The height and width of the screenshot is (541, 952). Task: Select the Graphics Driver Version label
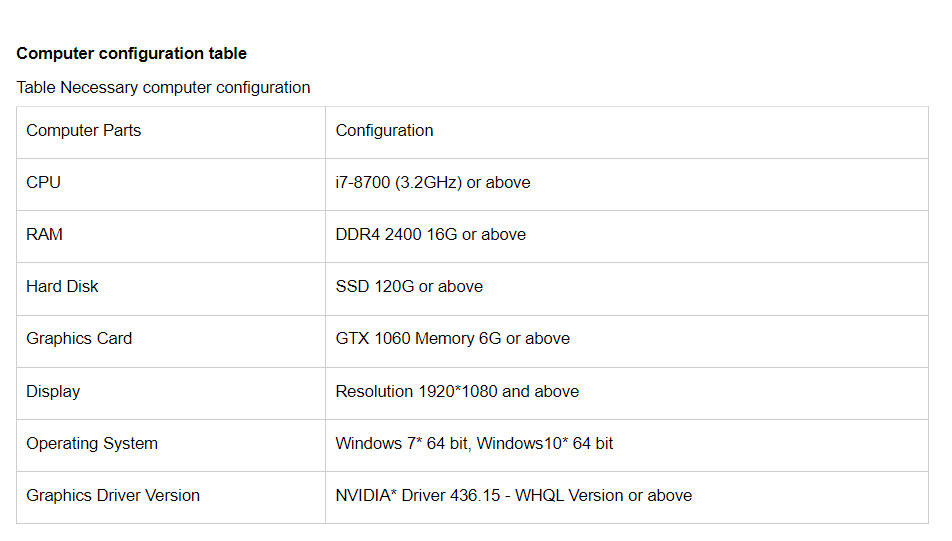click(x=113, y=495)
